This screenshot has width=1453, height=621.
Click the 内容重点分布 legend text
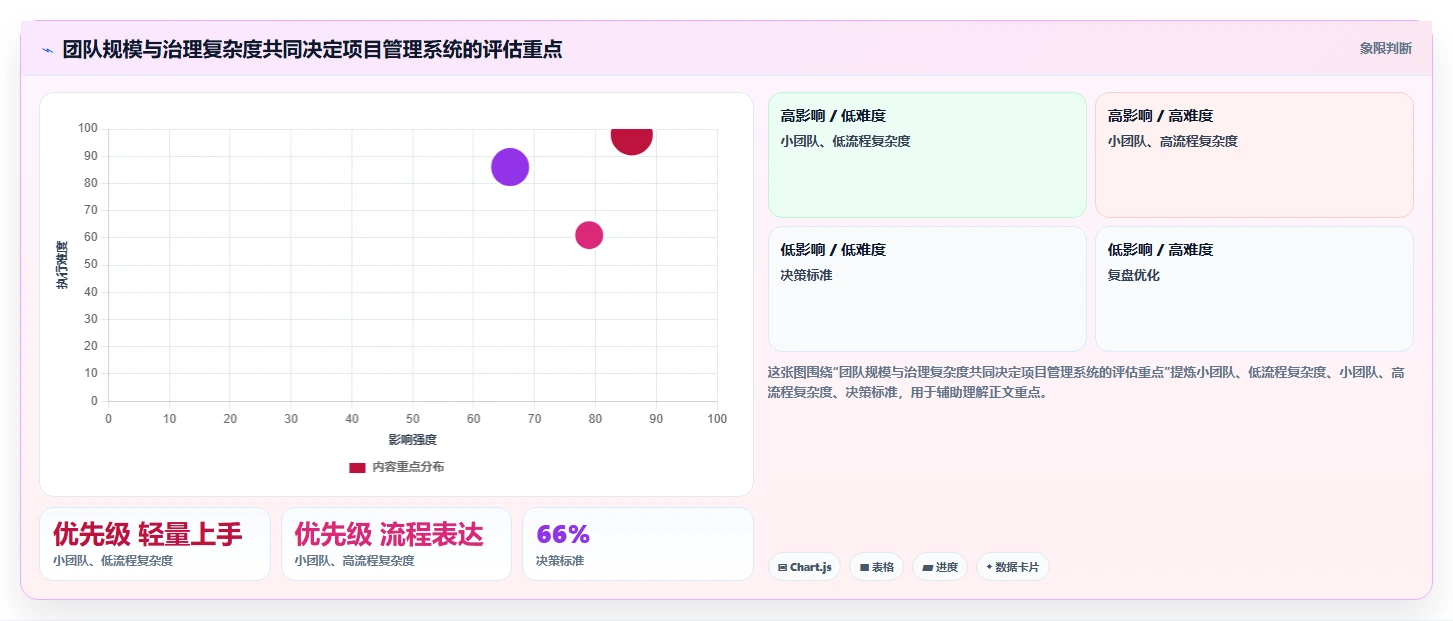click(408, 467)
